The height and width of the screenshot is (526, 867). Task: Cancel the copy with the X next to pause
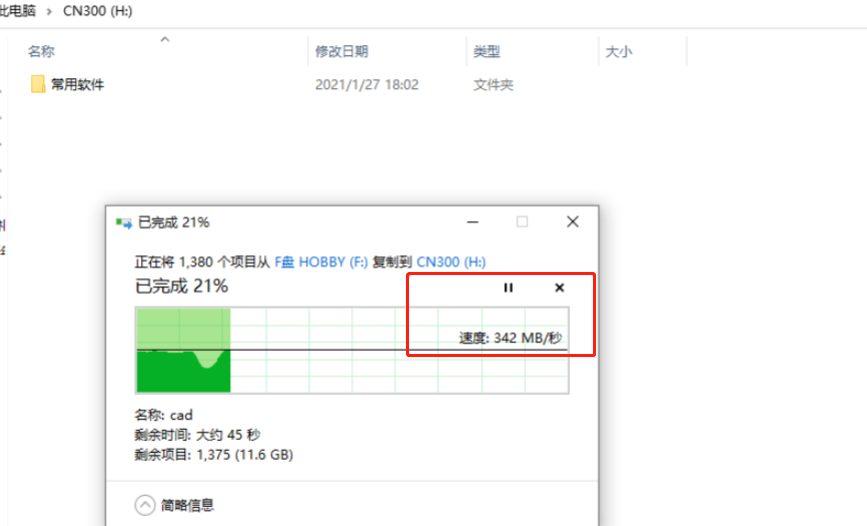click(x=560, y=288)
